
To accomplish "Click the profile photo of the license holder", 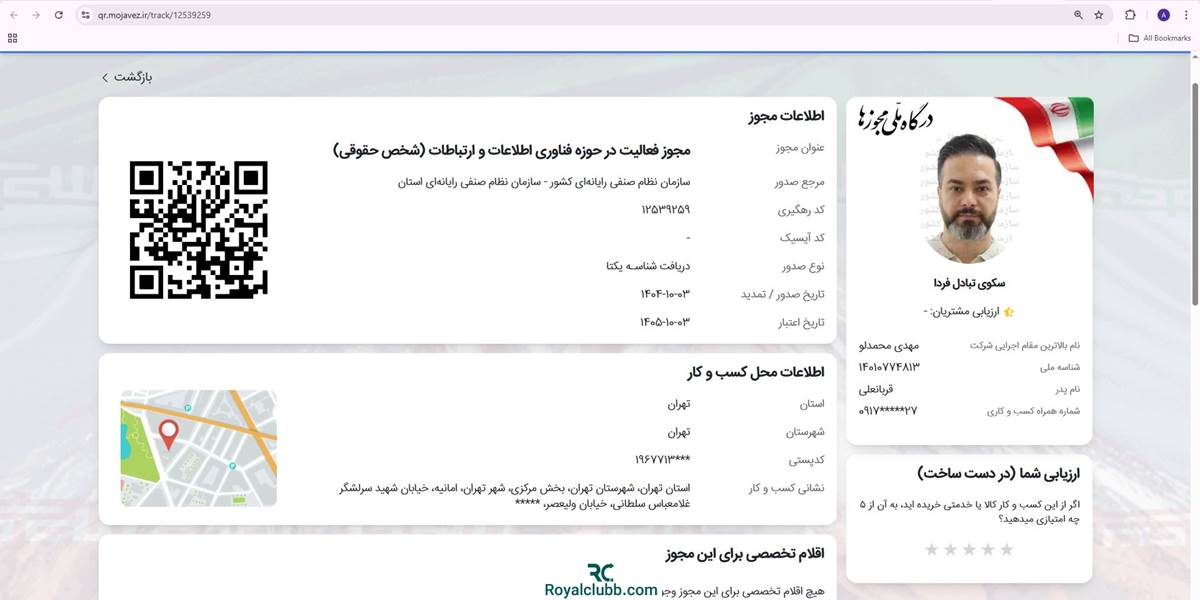I will pos(969,198).
